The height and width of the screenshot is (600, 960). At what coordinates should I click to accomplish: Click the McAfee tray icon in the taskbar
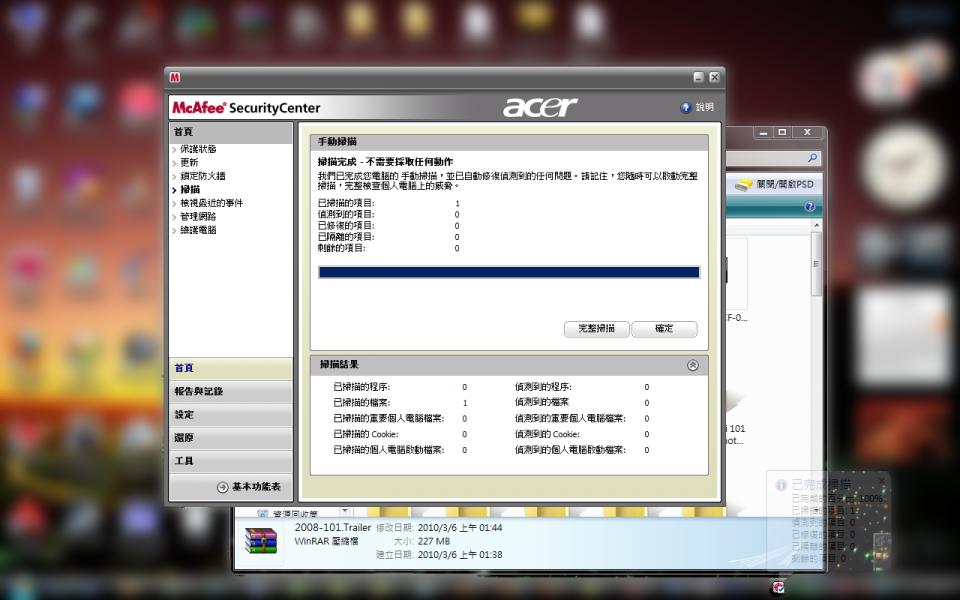[x=778, y=588]
